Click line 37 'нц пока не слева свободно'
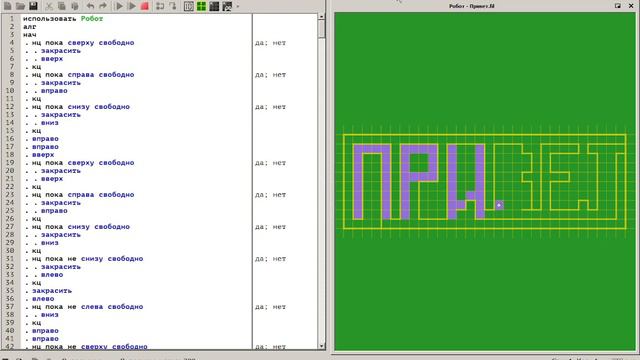This screenshot has height=360, width=640. (87, 307)
